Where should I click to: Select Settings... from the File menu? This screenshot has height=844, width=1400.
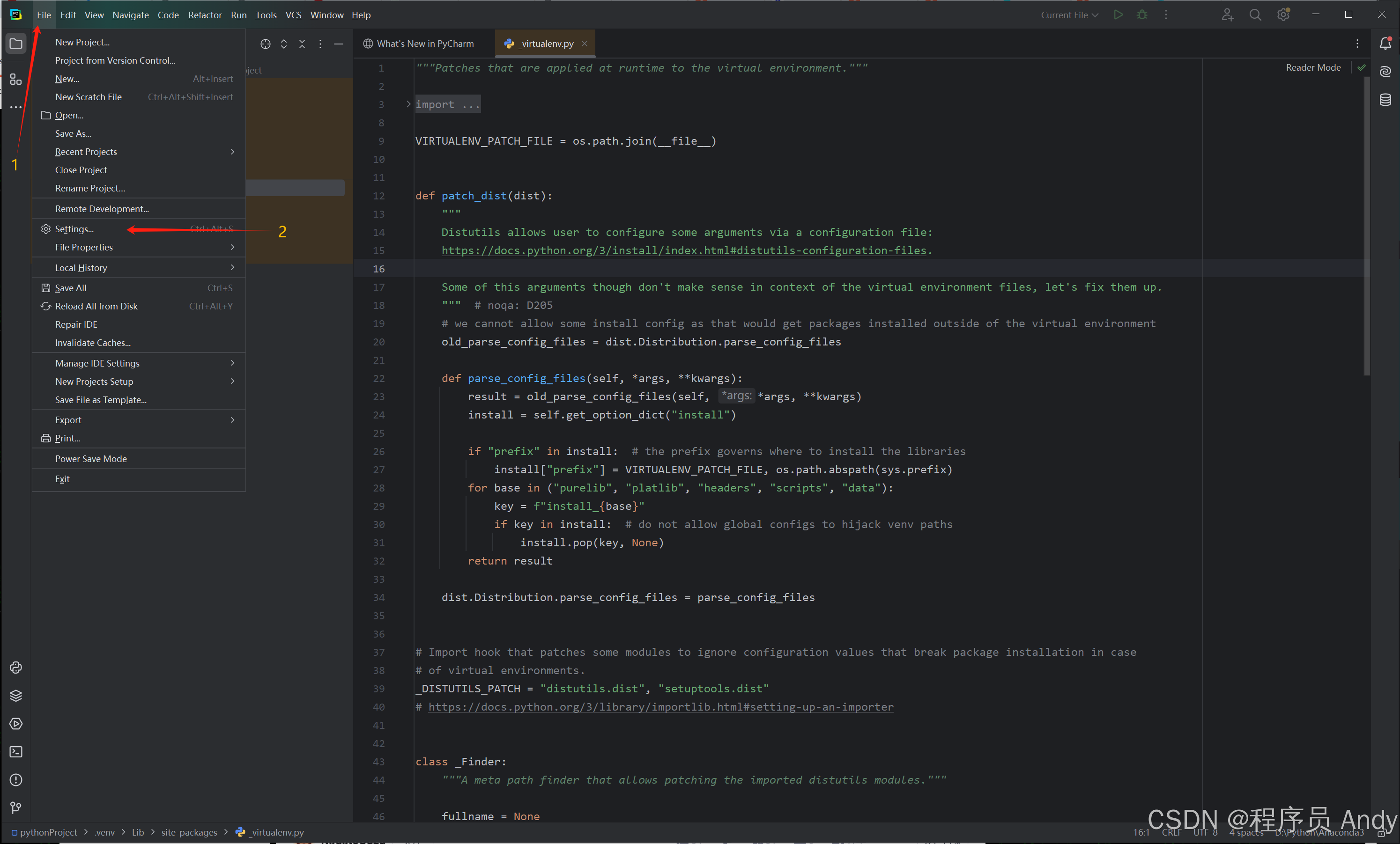click(x=74, y=229)
